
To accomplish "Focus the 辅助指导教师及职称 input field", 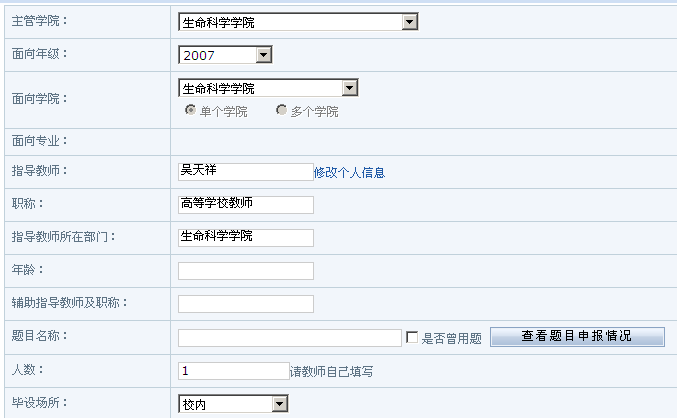I will (245, 303).
